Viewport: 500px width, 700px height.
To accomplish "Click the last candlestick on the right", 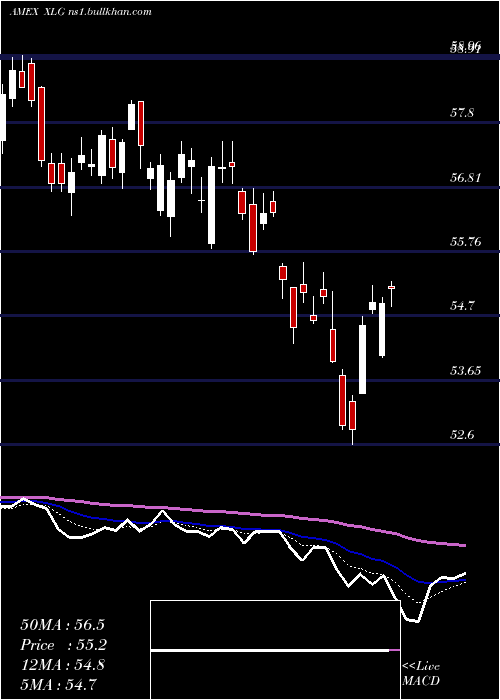I will (392, 288).
